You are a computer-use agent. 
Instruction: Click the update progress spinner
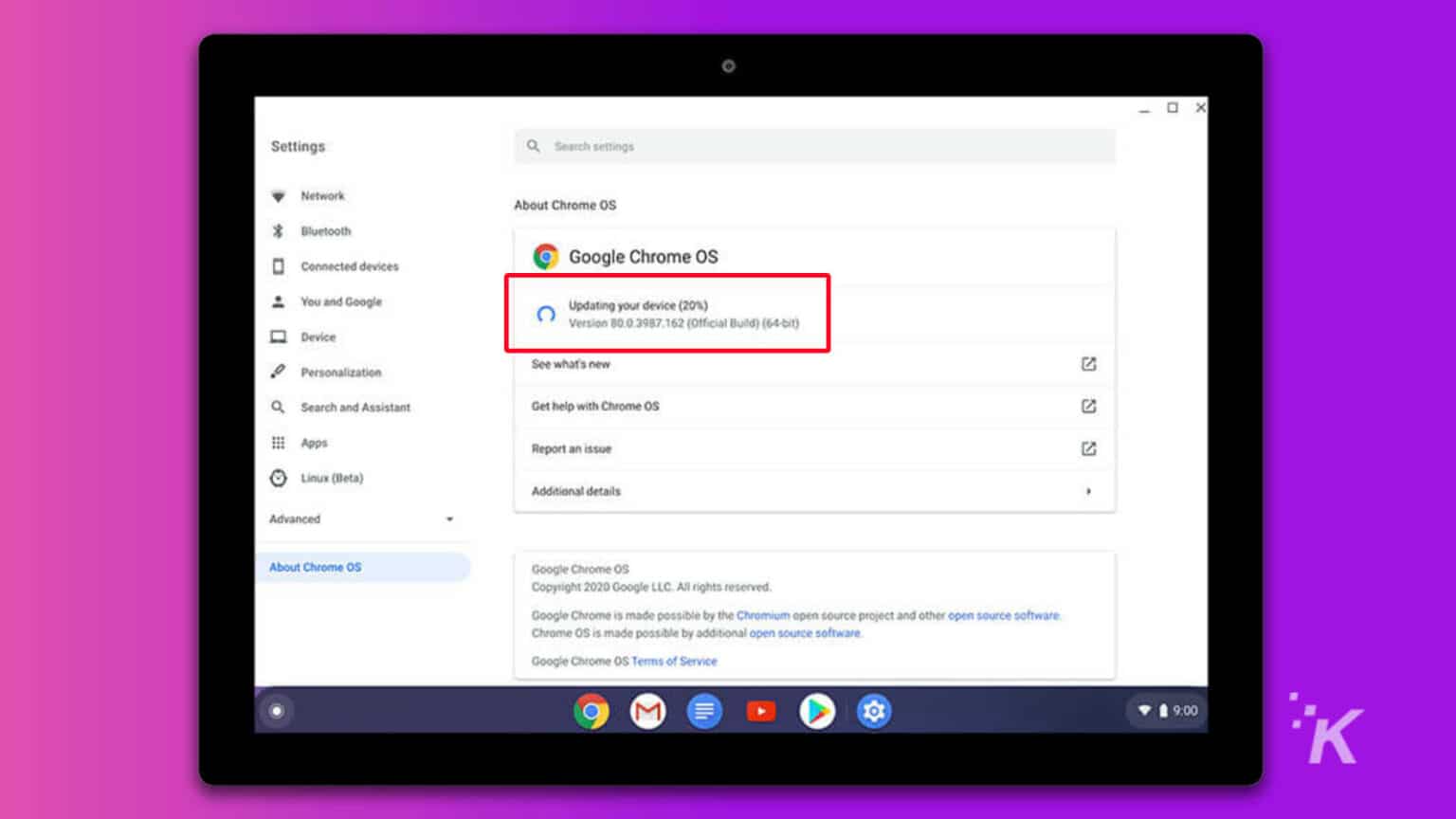(x=545, y=314)
